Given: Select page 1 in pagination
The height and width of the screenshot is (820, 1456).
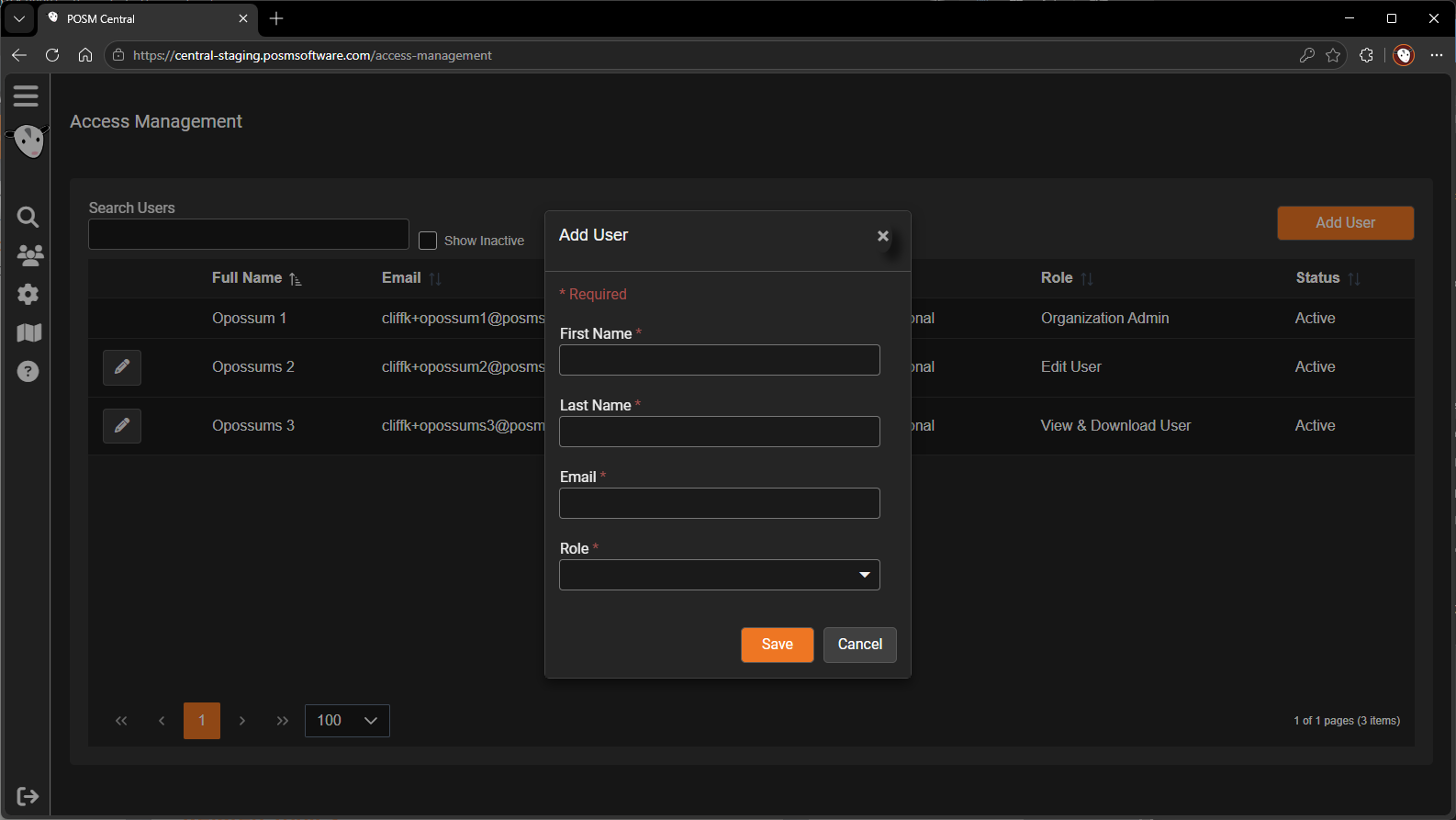Looking at the screenshot, I should [202, 721].
